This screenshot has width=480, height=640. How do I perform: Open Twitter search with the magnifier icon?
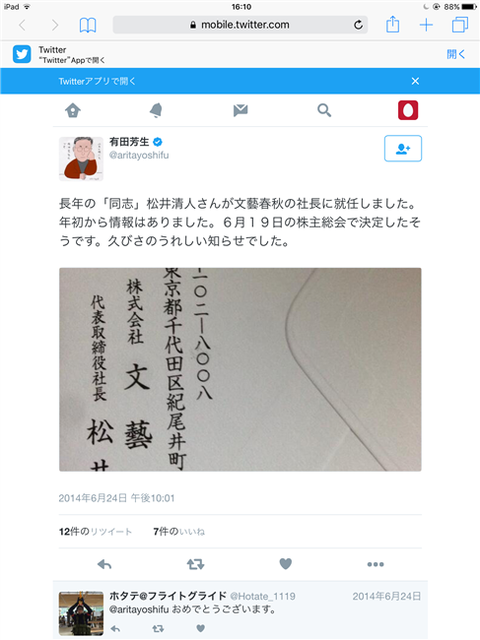pyautogui.click(x=324, y=110)
